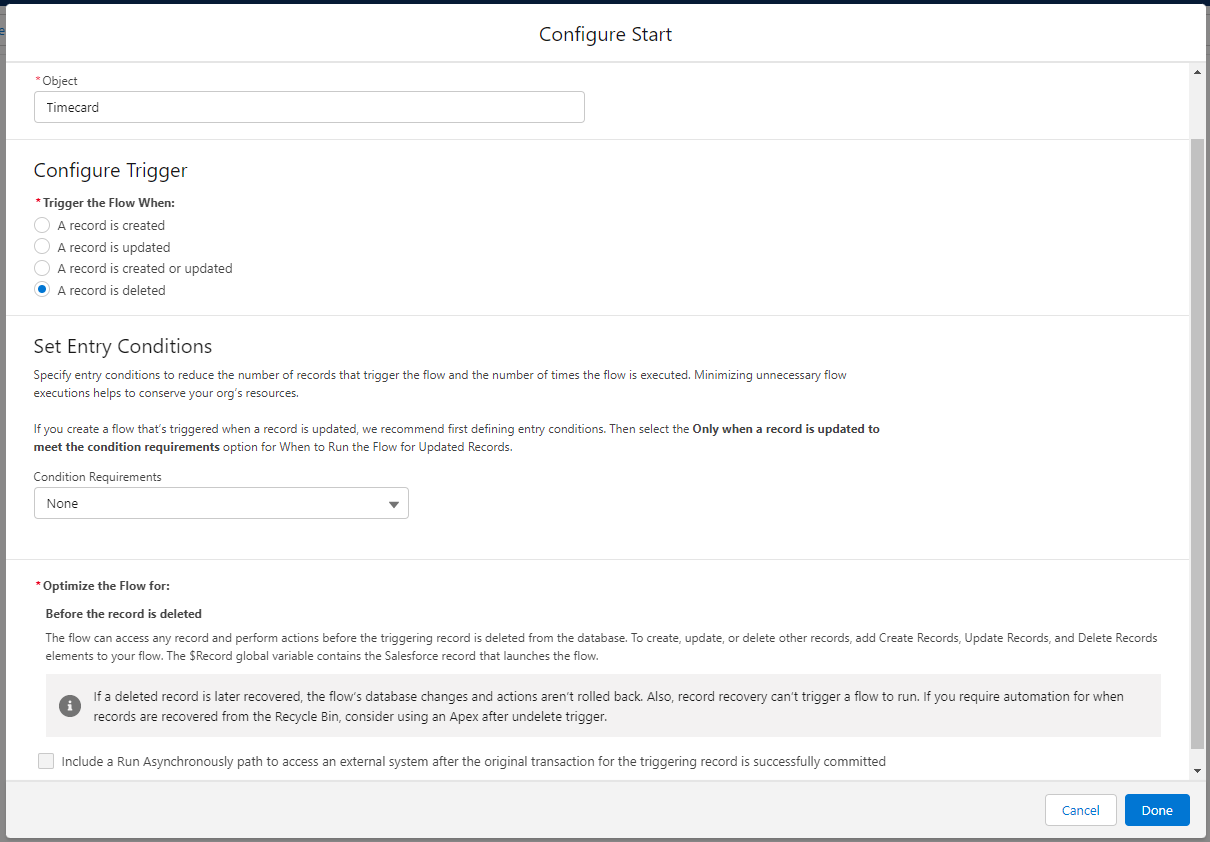Click the dialog's vertical scrollbar thumb
Screen dimensions: 1210x842
click(x=1197, y=440)
